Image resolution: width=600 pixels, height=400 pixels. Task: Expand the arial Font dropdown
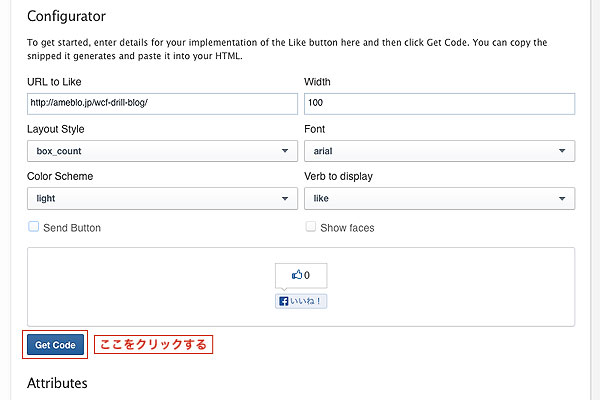[x=439, y=151]
